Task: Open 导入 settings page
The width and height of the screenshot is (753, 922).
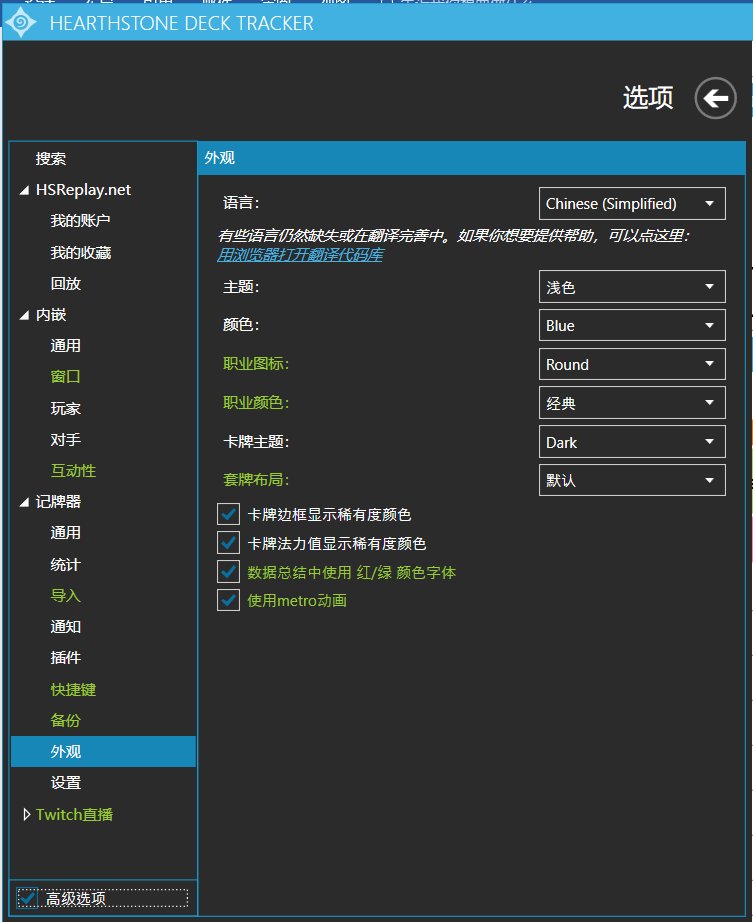Action: coord(65,596)
